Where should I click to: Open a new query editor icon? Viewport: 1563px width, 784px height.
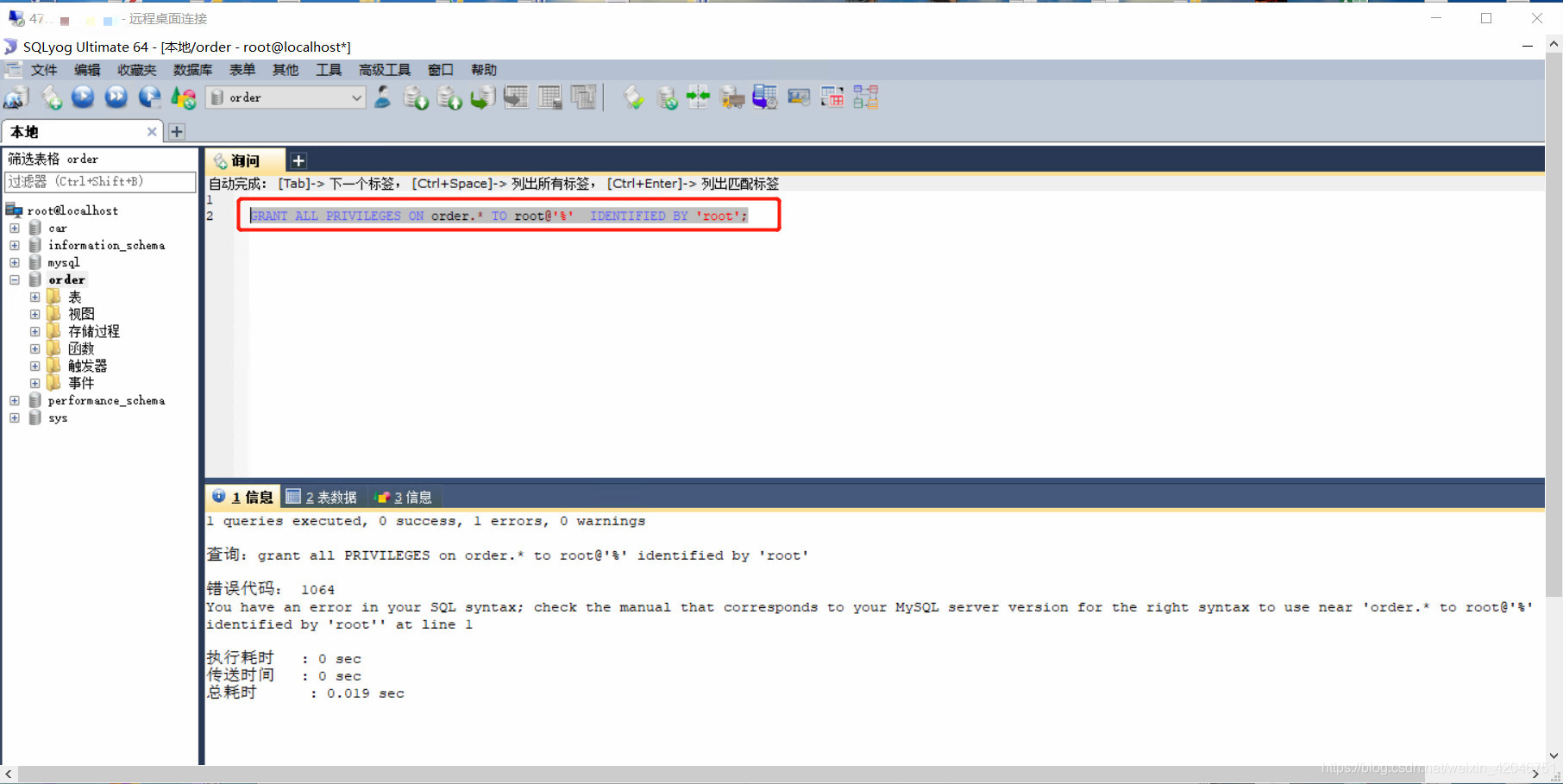pyautogui.click(x=51, y=97)
